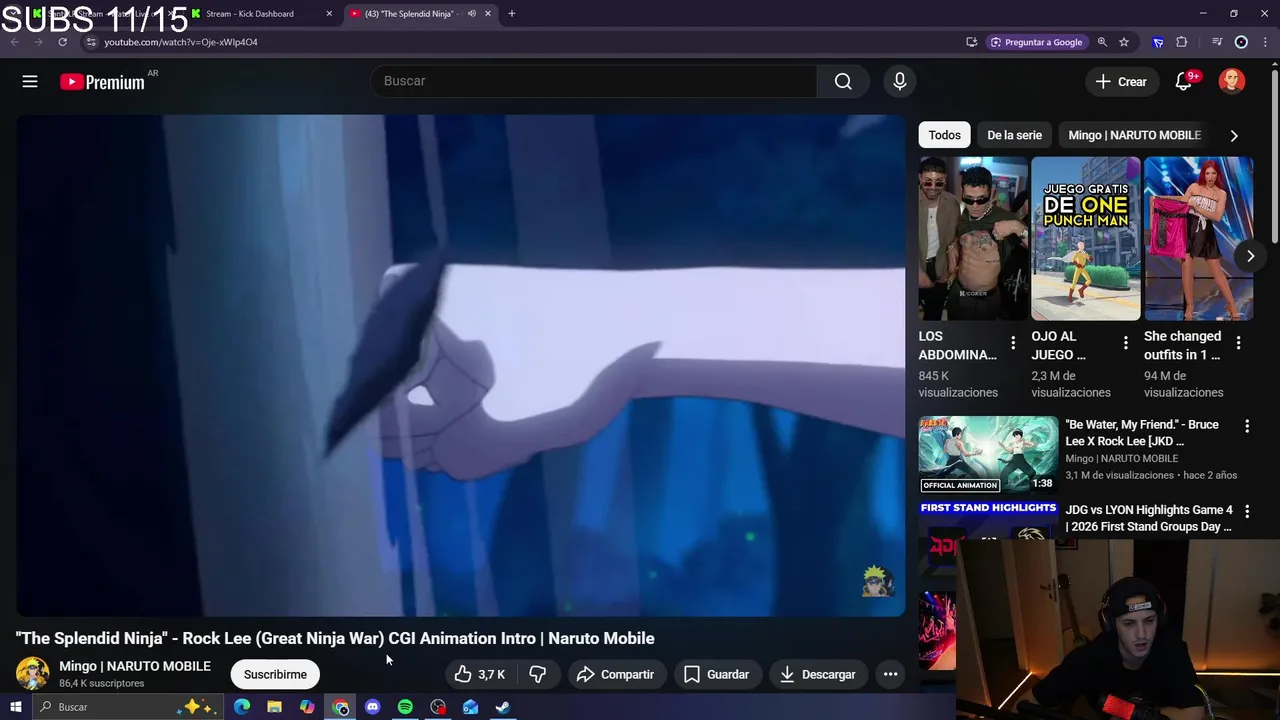This screenshot has width=1280, height=720.
Task: Open options for OJO AL JUEGO short
Action: pyautogui.click(x=1125, y=343)
